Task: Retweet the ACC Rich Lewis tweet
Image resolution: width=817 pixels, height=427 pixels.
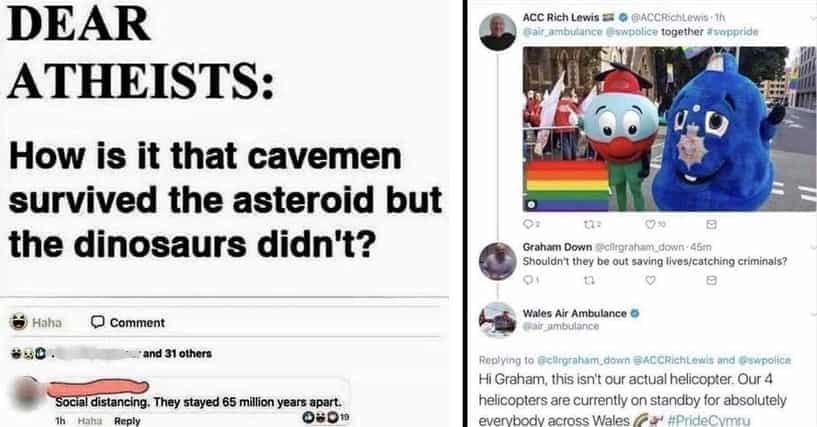Action: pos(592,224)
